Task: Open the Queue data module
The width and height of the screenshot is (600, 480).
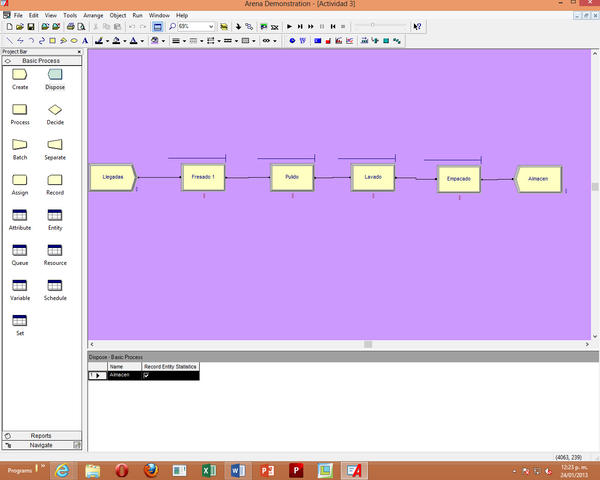Action: [20, 255]
